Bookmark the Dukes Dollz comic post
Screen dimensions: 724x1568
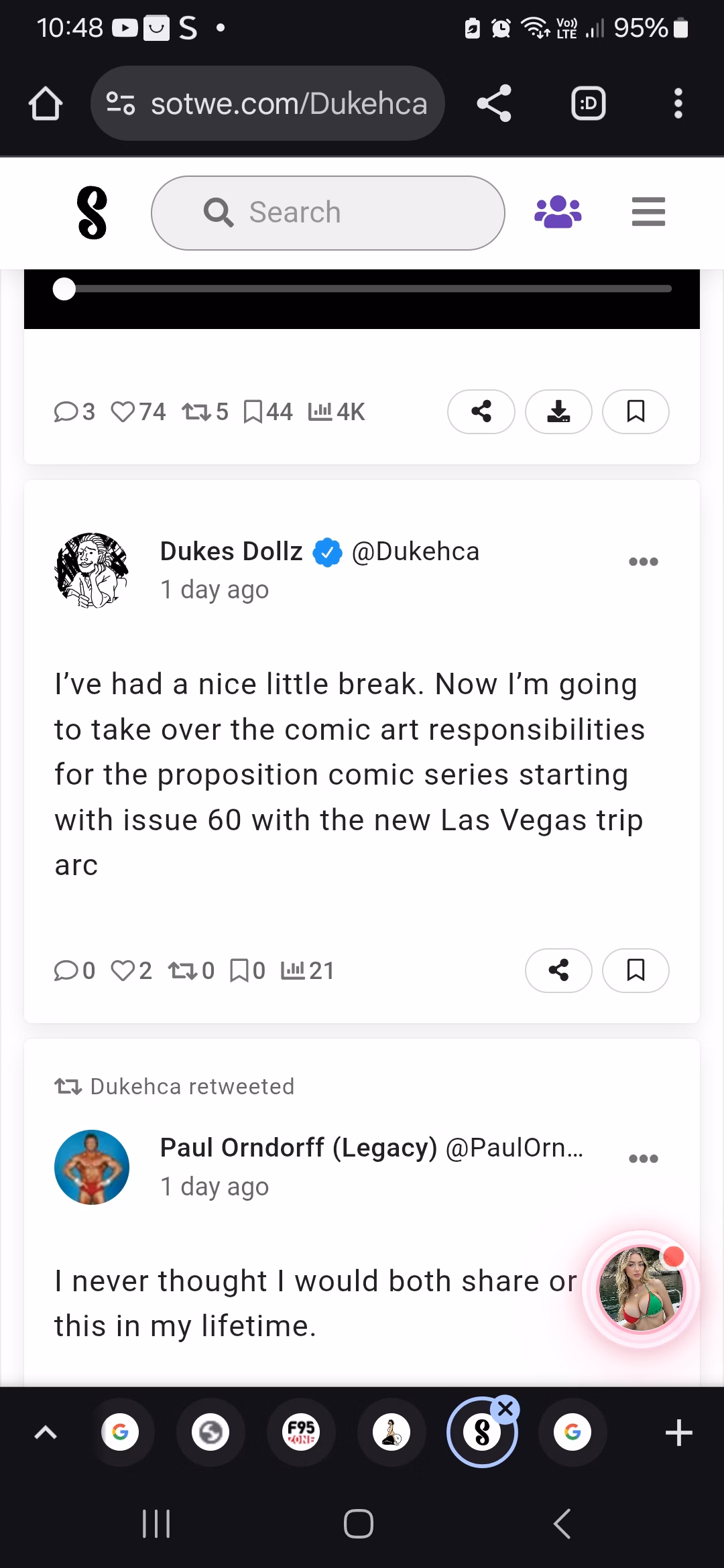tap(636, 970)
